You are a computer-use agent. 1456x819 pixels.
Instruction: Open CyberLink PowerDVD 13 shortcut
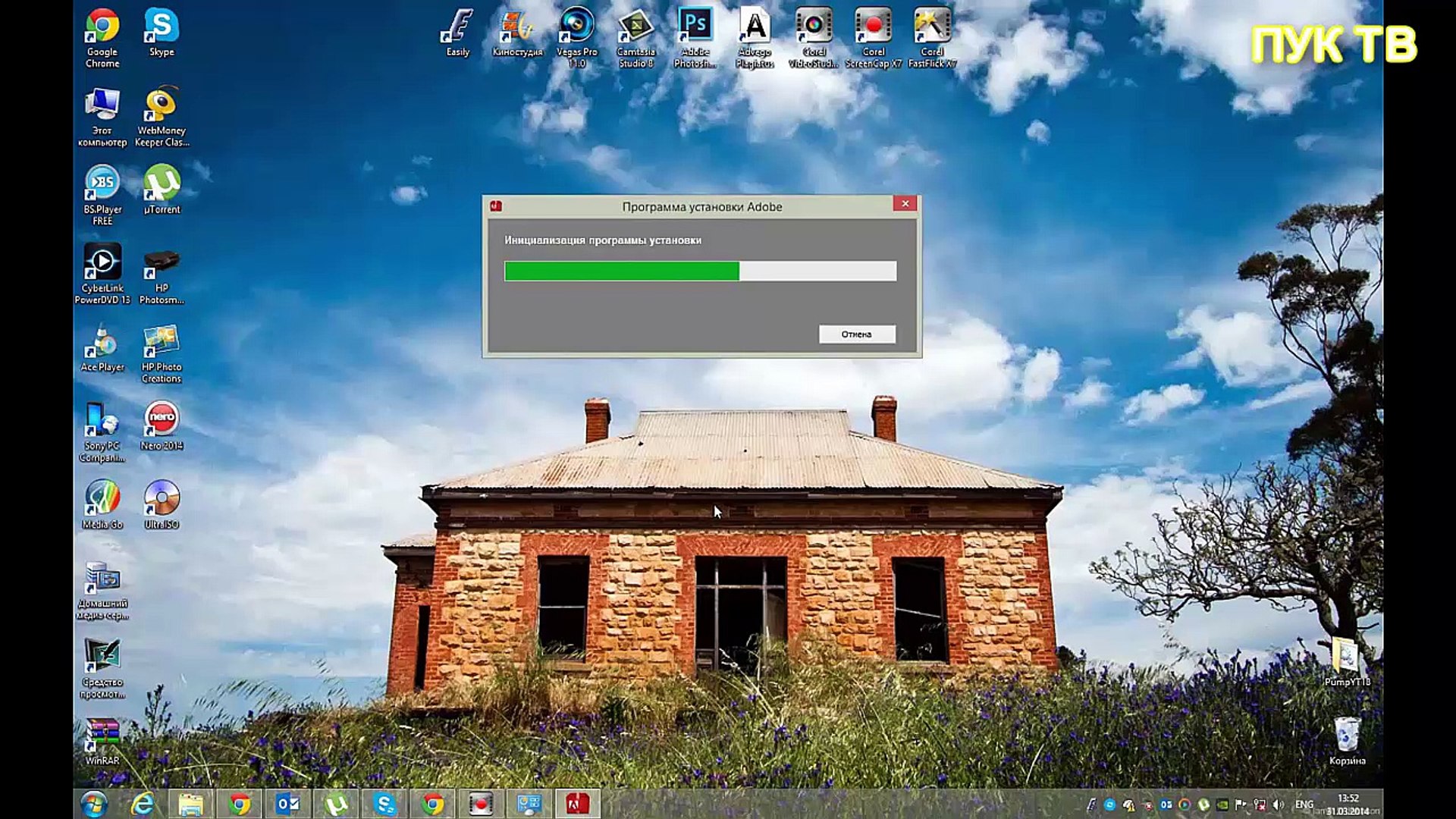point(102,274)
